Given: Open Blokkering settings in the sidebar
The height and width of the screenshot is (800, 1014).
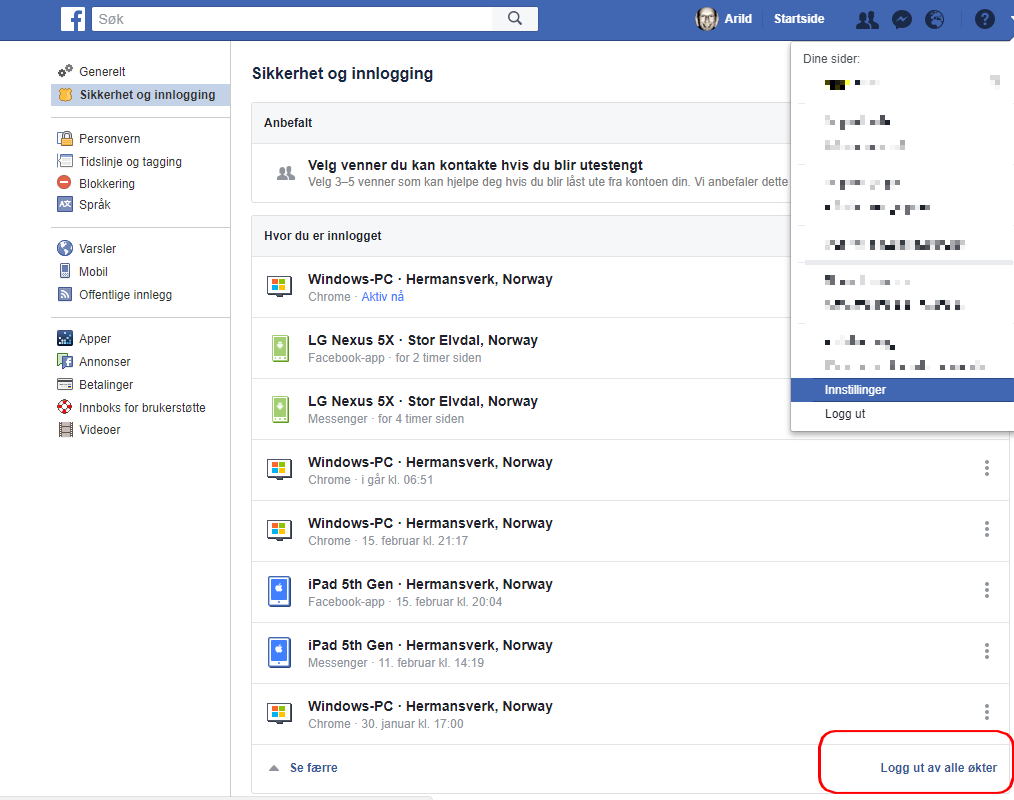Looking at the screenshot, I should [107, 183].
